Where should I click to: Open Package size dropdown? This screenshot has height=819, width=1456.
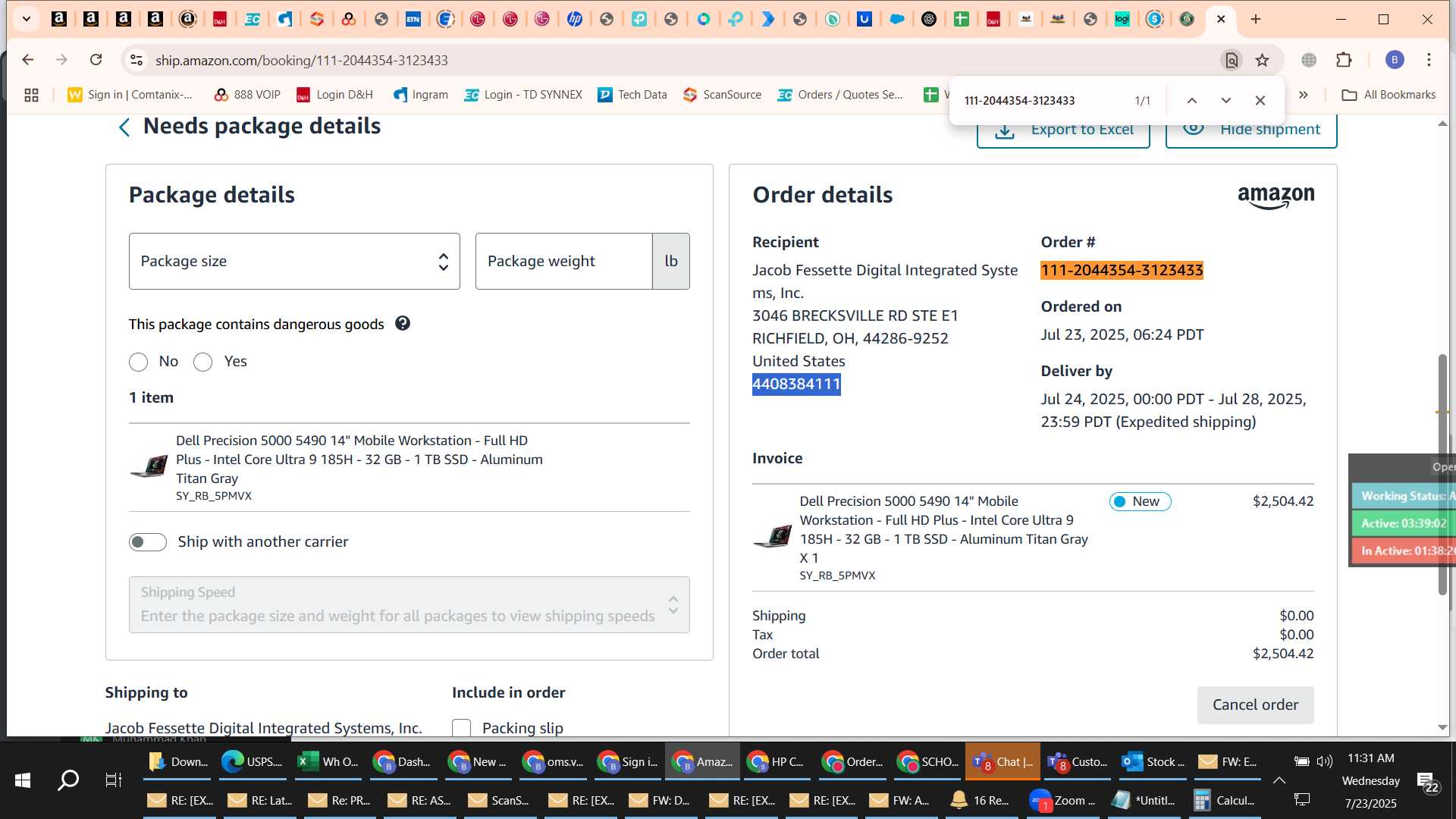coord(294,261)
